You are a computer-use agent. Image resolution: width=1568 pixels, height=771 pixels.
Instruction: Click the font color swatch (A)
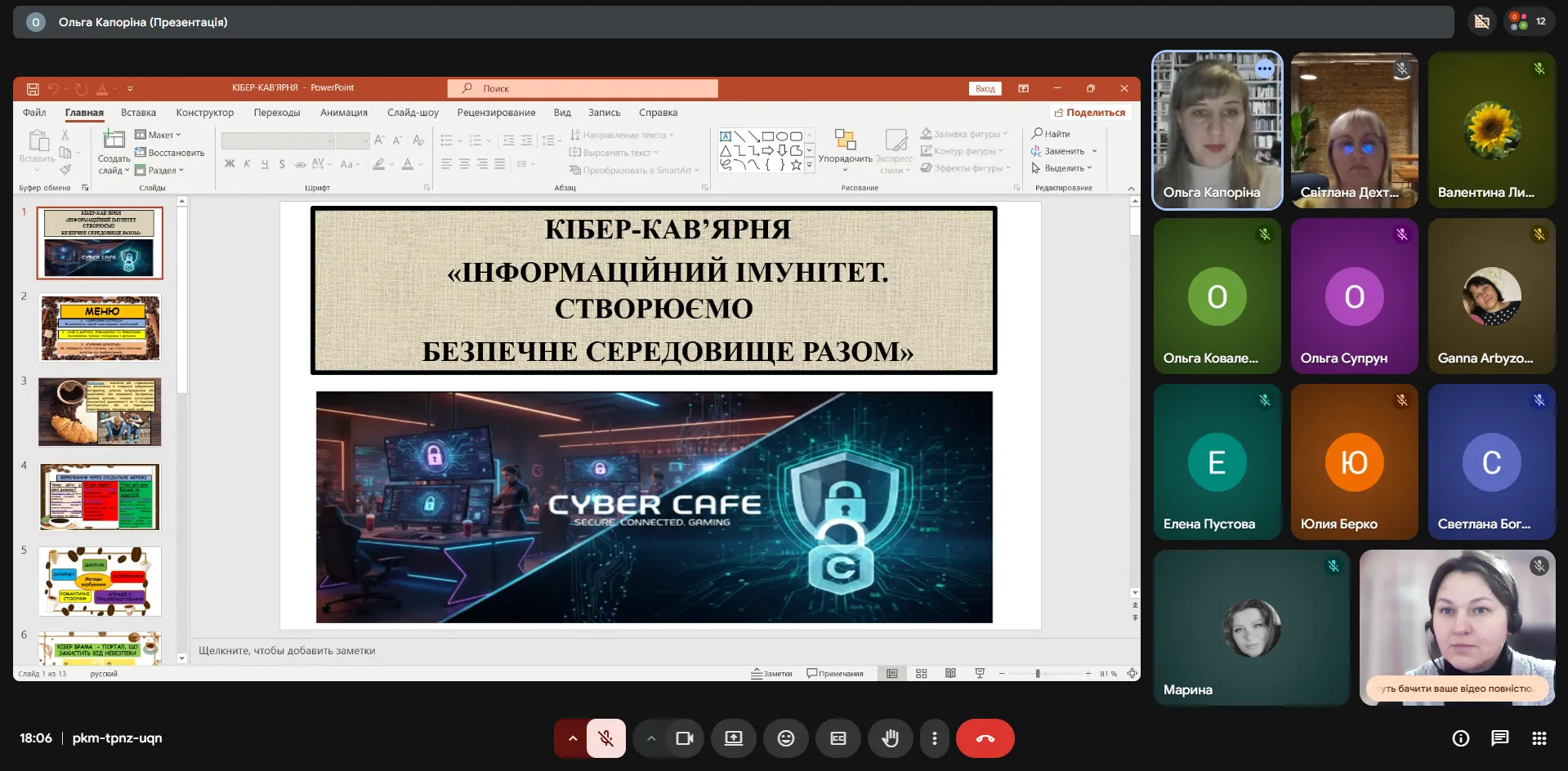(x=408, y=164)
